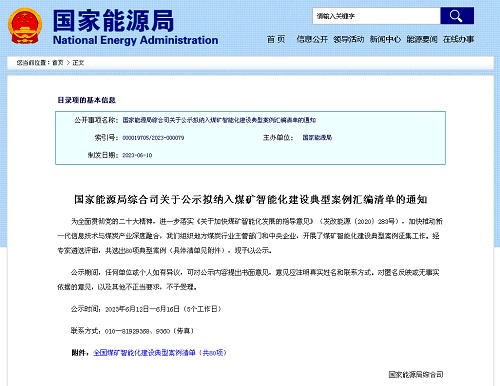Select the 能源要闻 navigation item
Image resolution: width=500 pixels, height=386 pixels.
(x=422, y=39)
